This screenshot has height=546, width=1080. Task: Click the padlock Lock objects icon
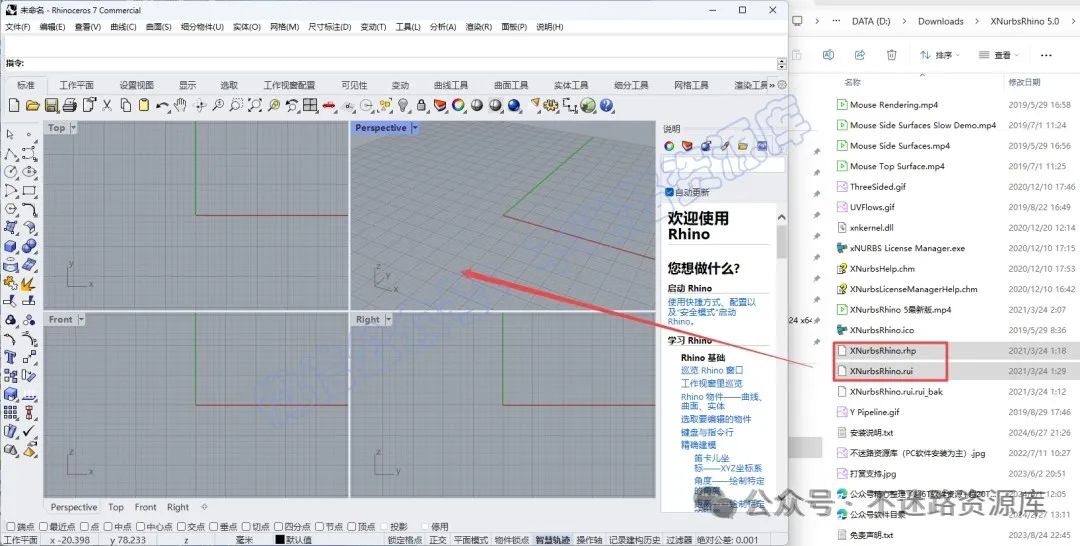[x=422, y=105]
